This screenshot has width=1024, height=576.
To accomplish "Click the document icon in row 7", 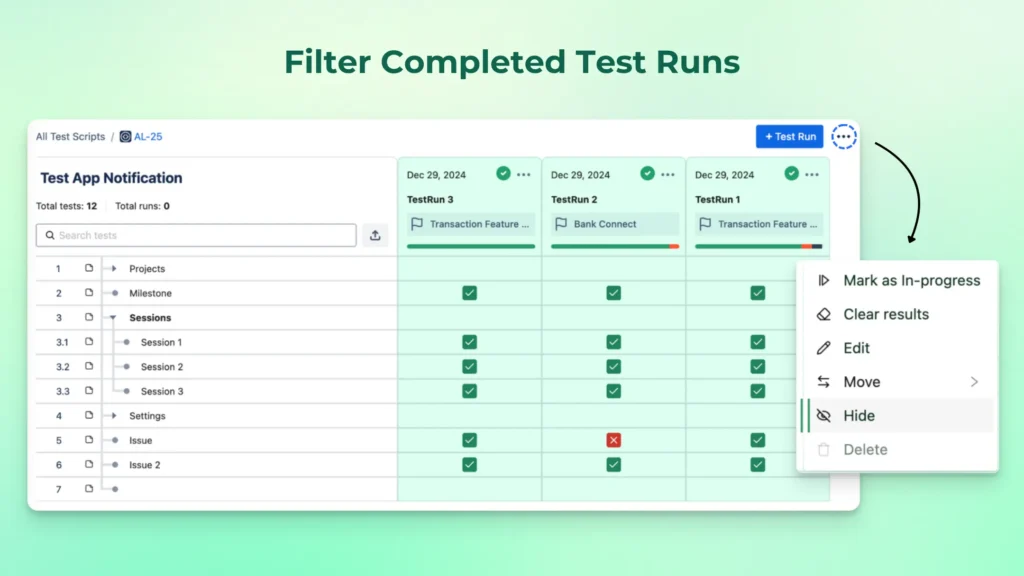I will point(89,488).
